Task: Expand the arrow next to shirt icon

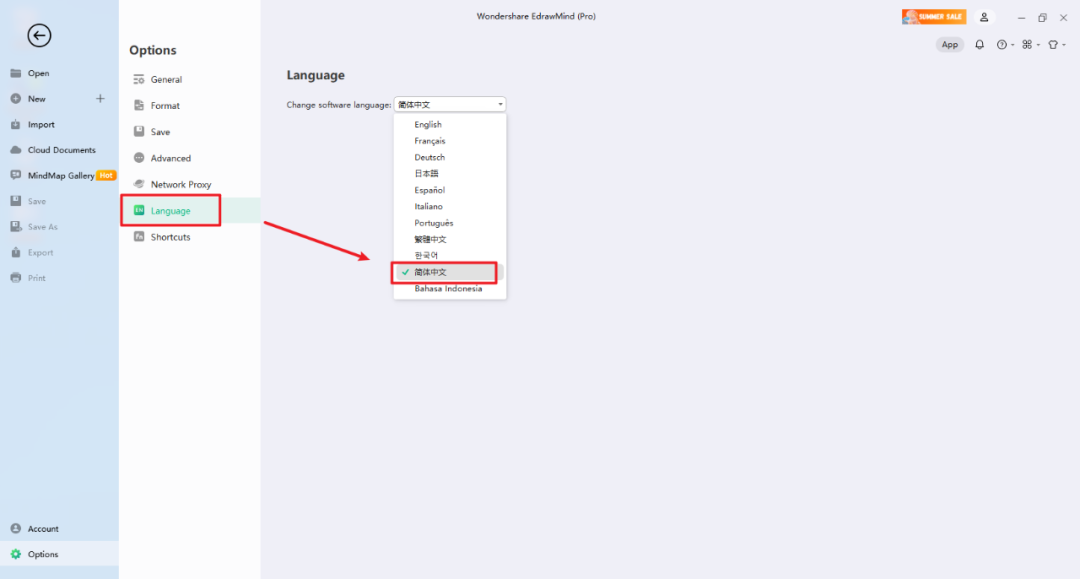Action: 1064,45
